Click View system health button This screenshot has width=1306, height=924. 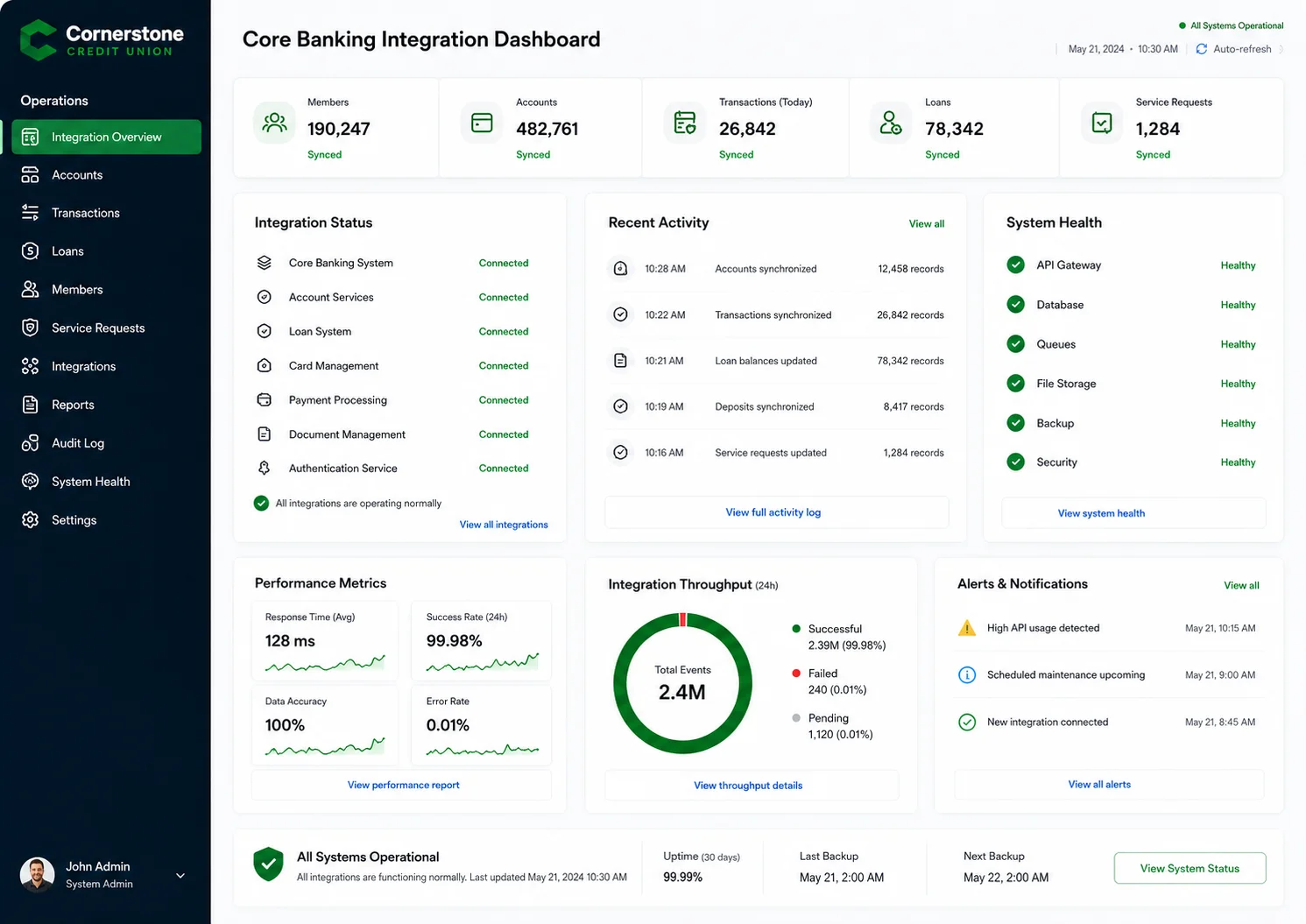click(1133, 513)
